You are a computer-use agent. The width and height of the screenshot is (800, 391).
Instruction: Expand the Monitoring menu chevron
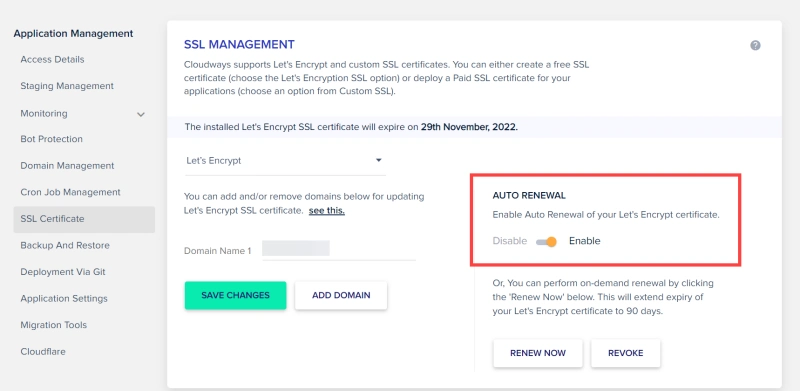coord(141,114)
